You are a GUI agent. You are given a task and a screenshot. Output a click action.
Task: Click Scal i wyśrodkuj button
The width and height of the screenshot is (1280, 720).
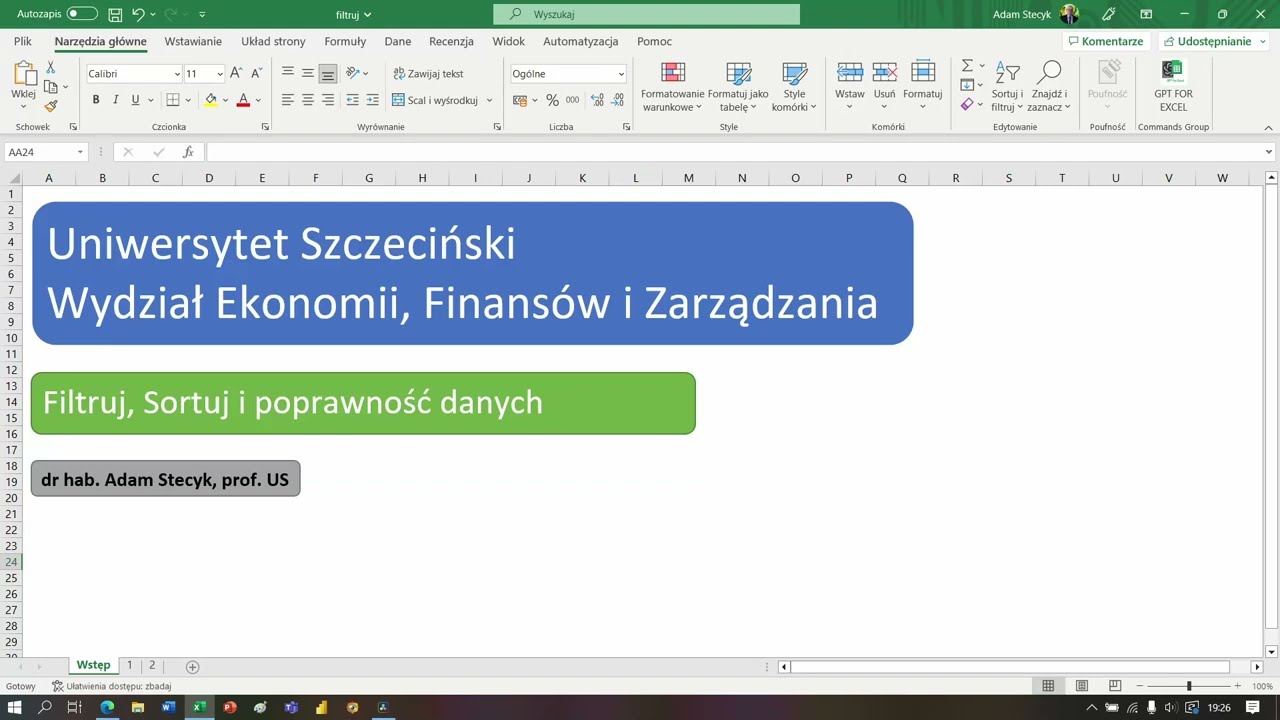click(x=435, y=100)
